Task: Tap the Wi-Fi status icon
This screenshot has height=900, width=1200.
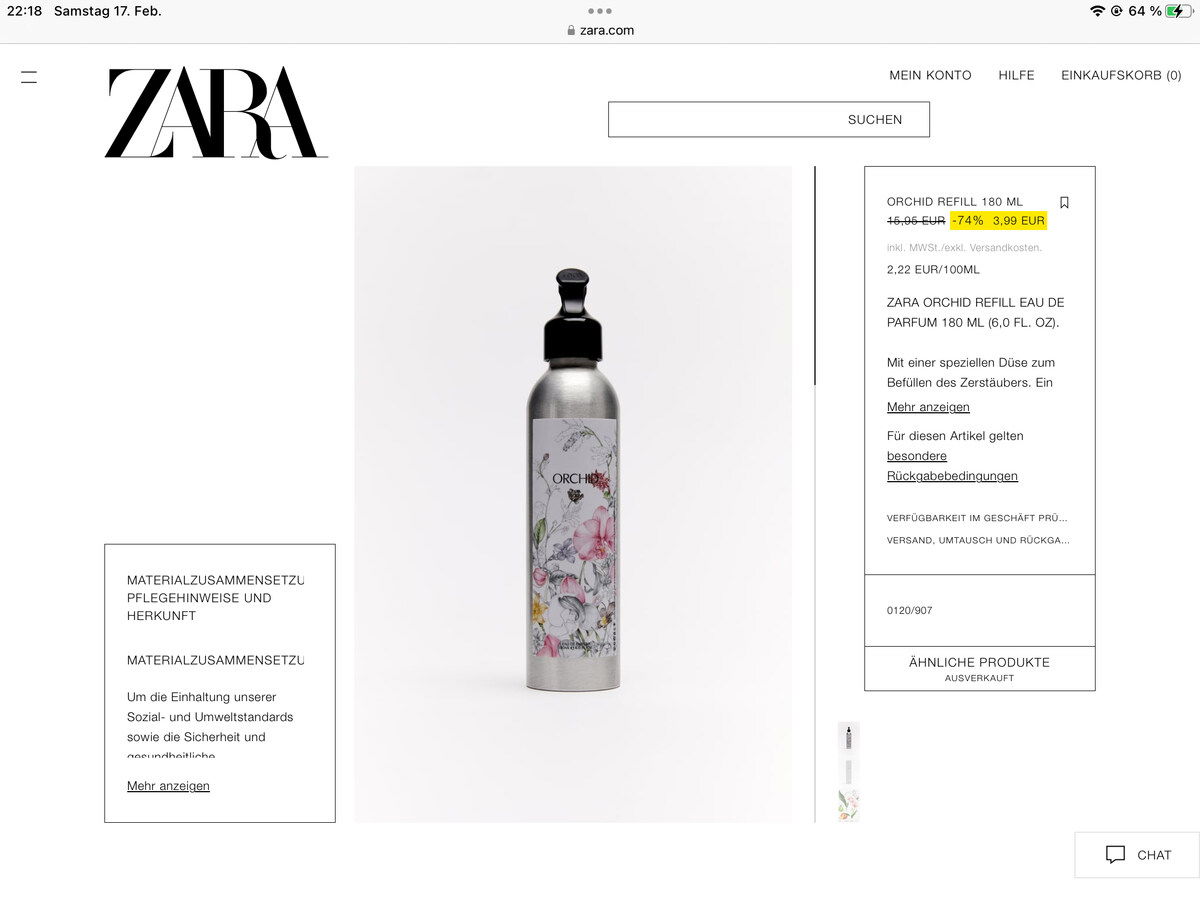Action: 1097,11
